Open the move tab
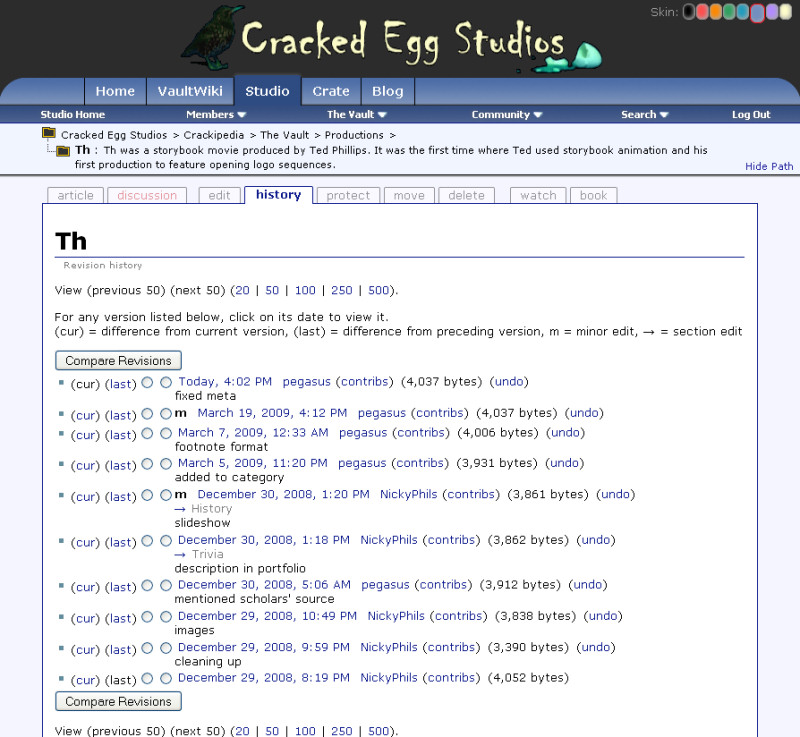800x737 pixels. [409, 195]
